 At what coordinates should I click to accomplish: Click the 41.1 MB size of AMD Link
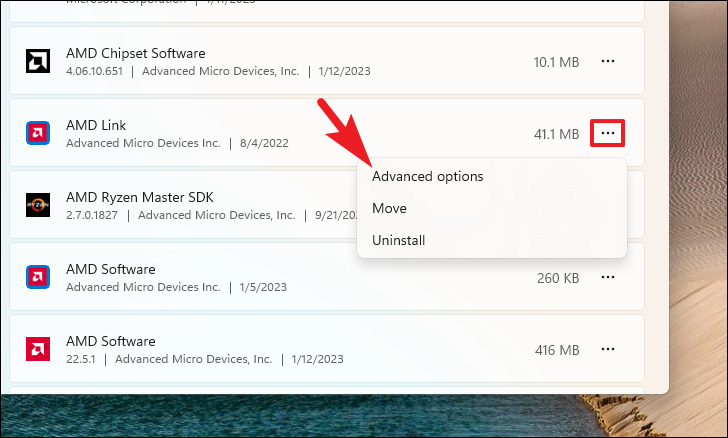click(x=557, y=134)
